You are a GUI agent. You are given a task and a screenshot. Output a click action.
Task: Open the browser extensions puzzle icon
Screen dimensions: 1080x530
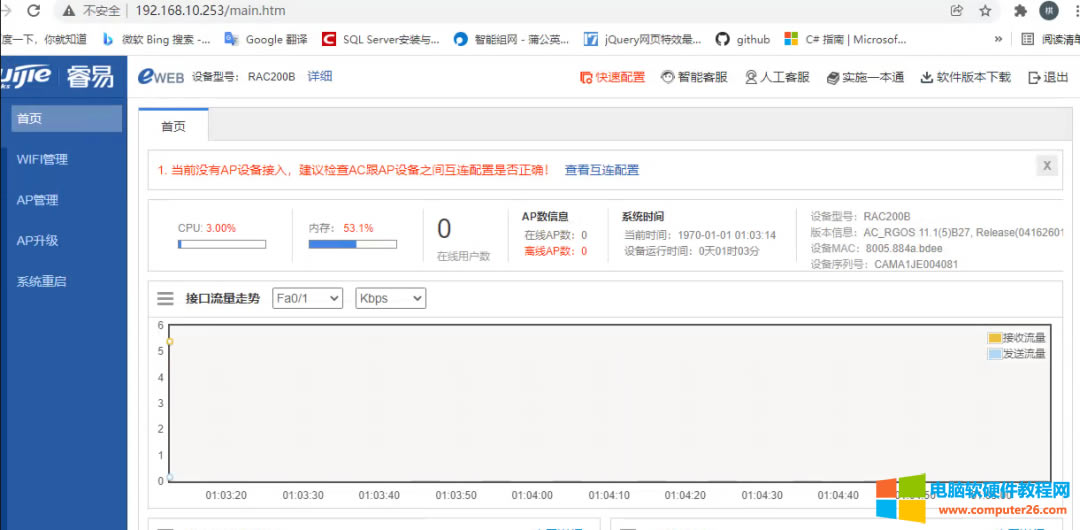click(1020, 11)
